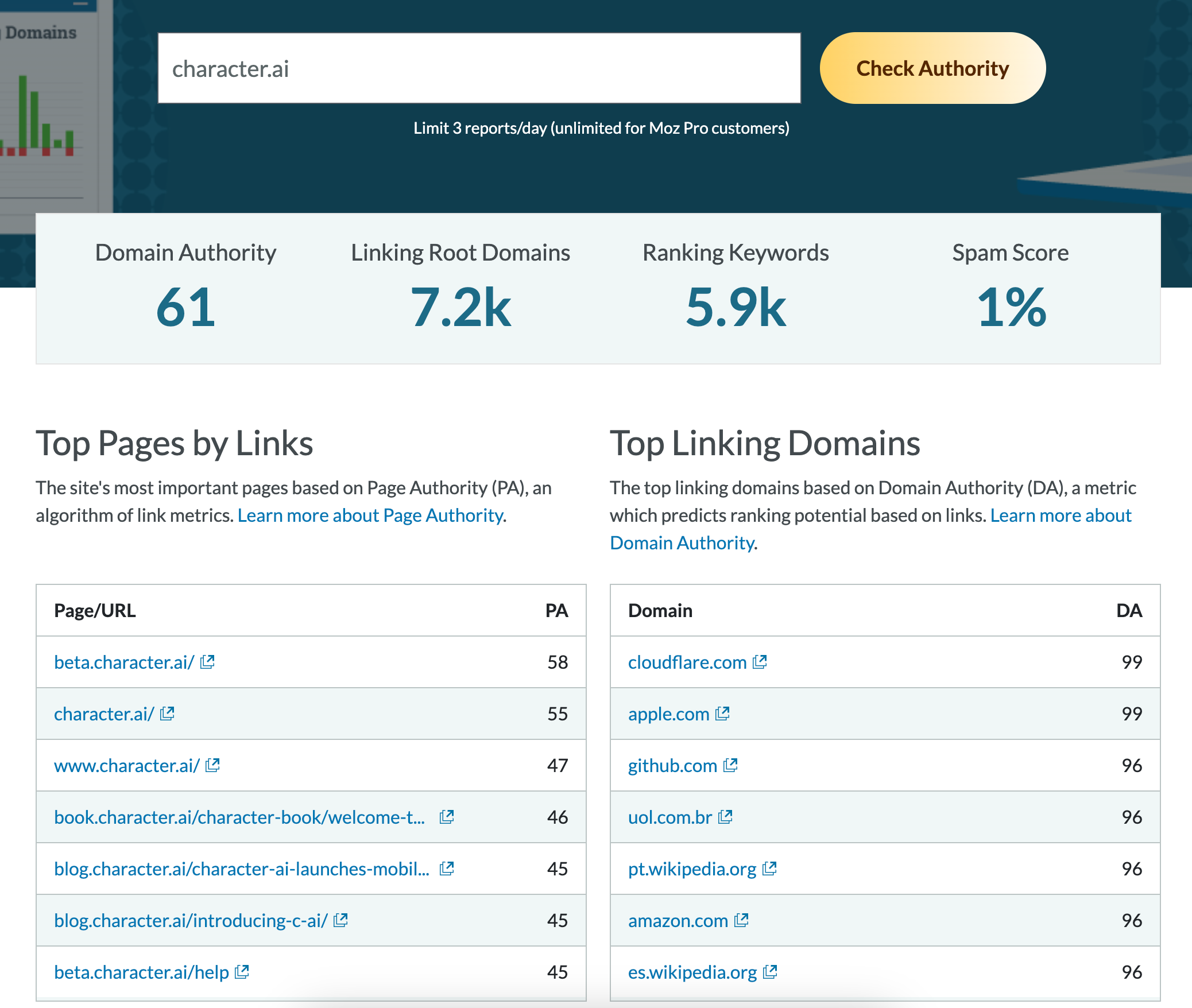Click external link icon beside apple.com
The height and width of the screenshot is (1008, 1192).
[x=722, y=714]
